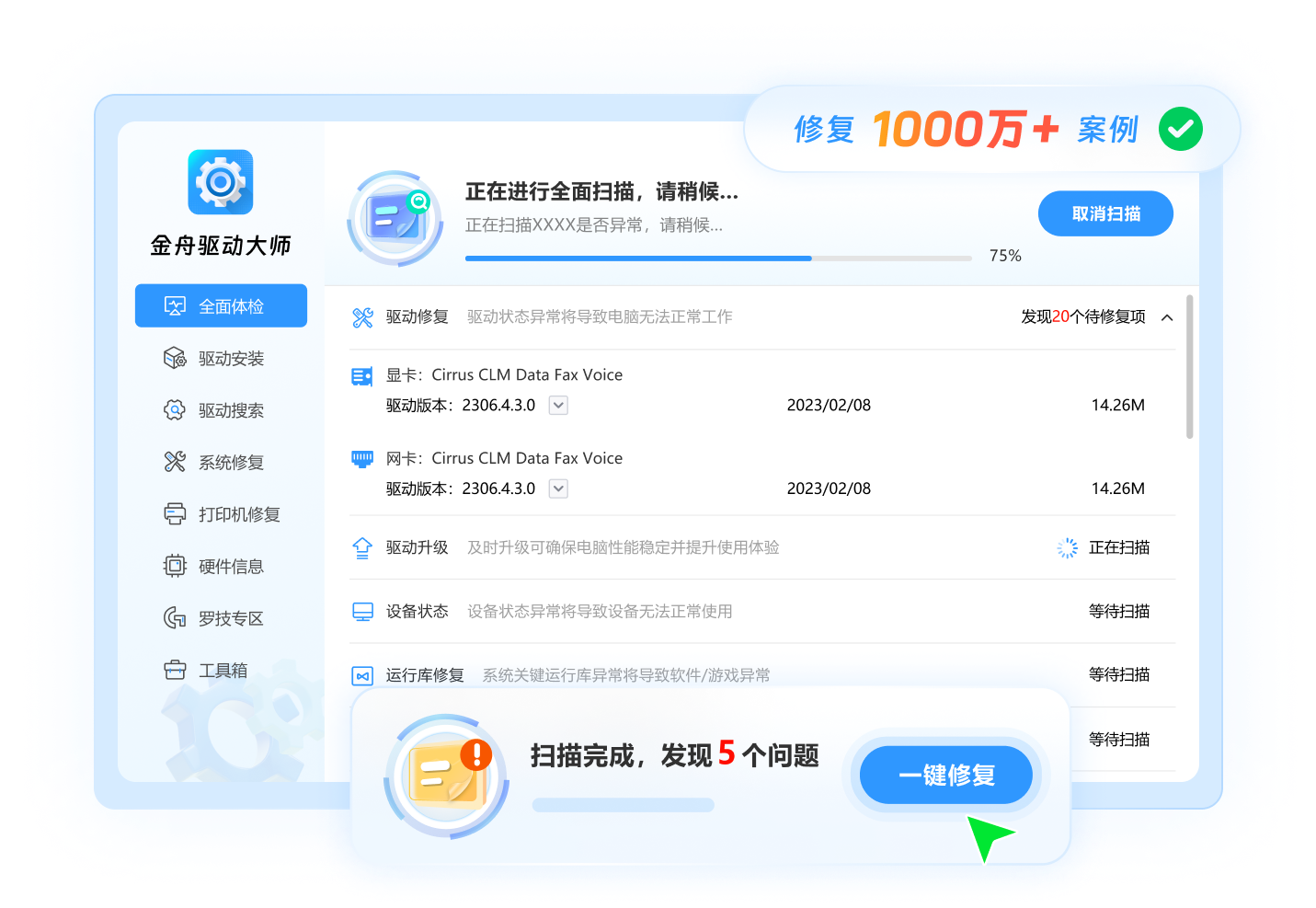
Task: Click 显卡 row date 2023/02/08
Action: pyautogui.click(x=829, y=405)
